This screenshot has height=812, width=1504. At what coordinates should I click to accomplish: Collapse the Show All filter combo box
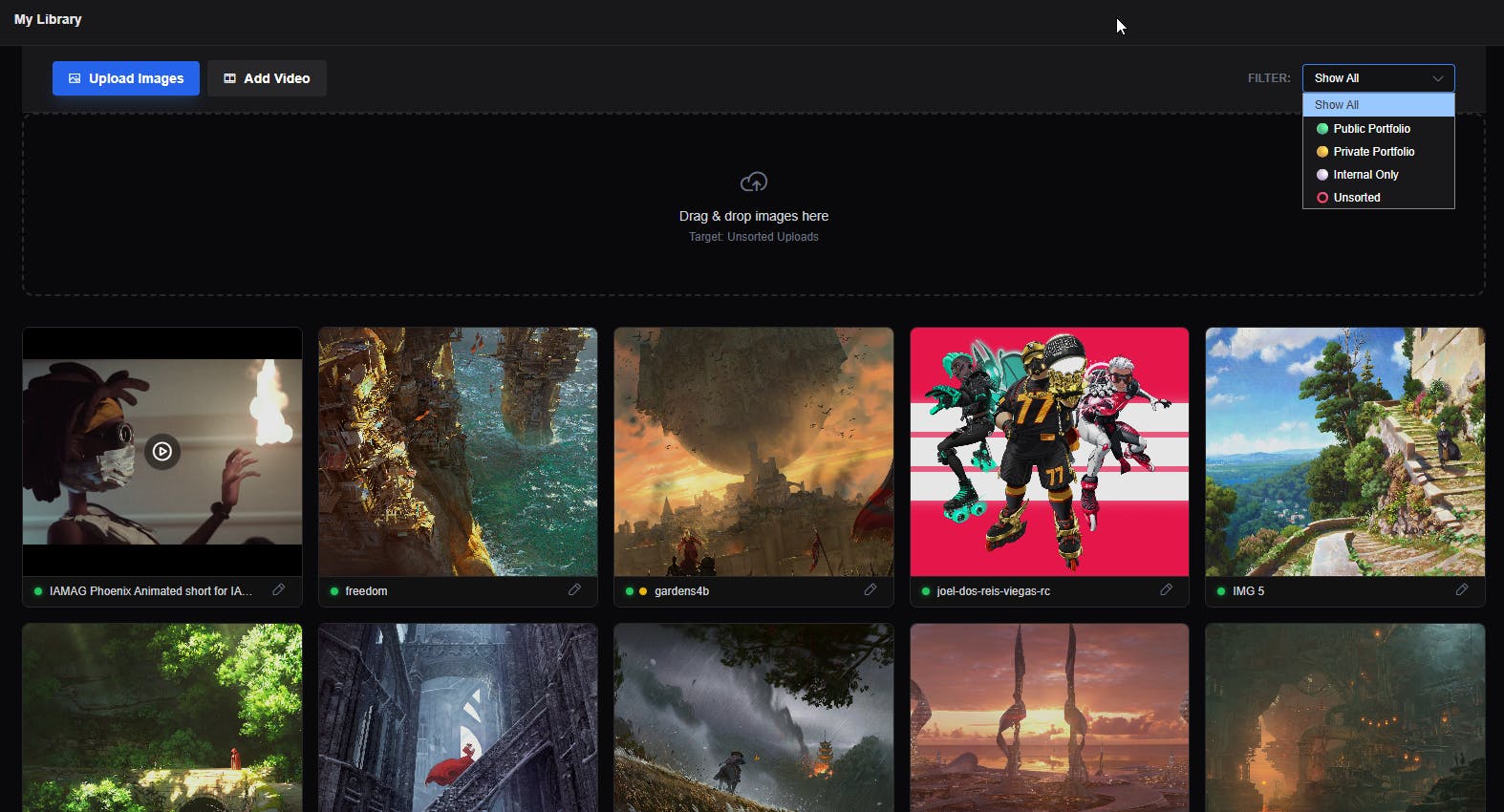click(1378, 78)
